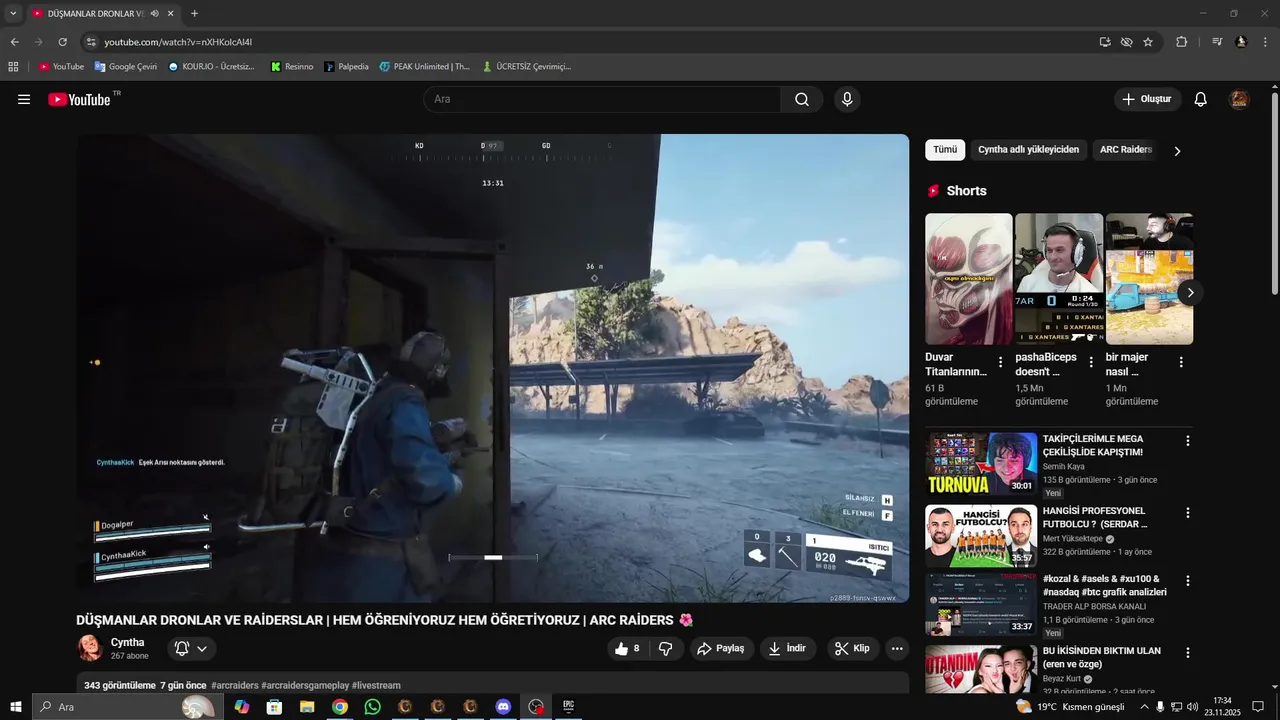Open HANGİSİ PROFESYONEL FUTBOLCU video title
Screen dimensions: 1280x720
click(x=1095, y=517)
